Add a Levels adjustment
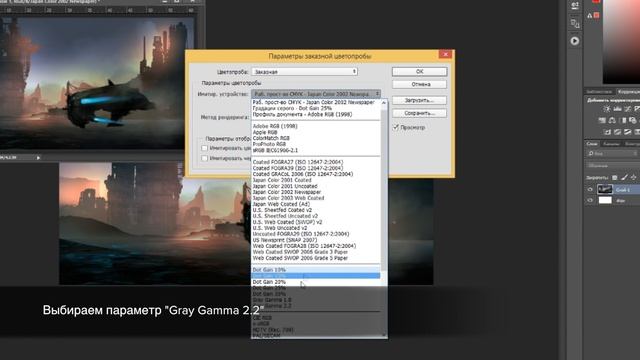 pos(617,109)
